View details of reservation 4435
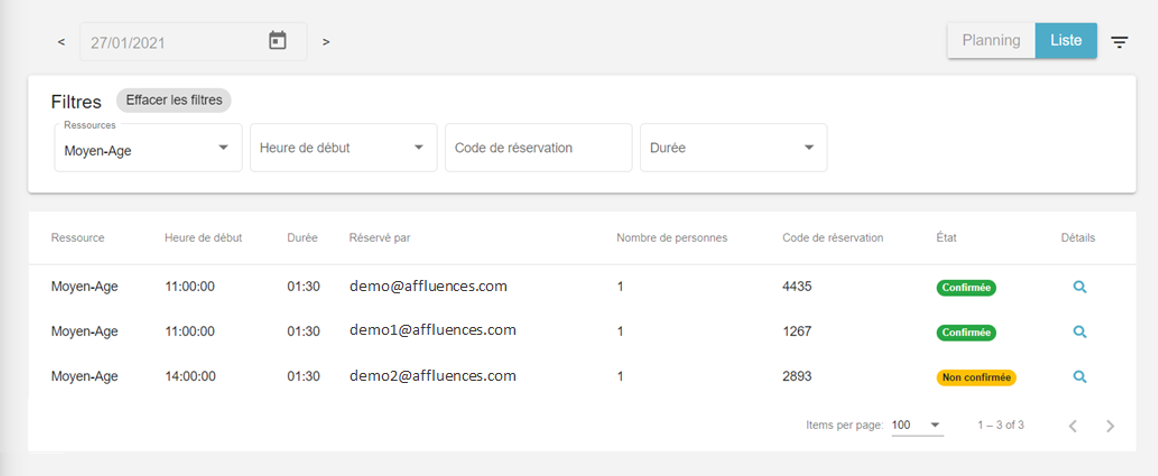Viewport: 1158px width, 476px height. coord(1080,287)
